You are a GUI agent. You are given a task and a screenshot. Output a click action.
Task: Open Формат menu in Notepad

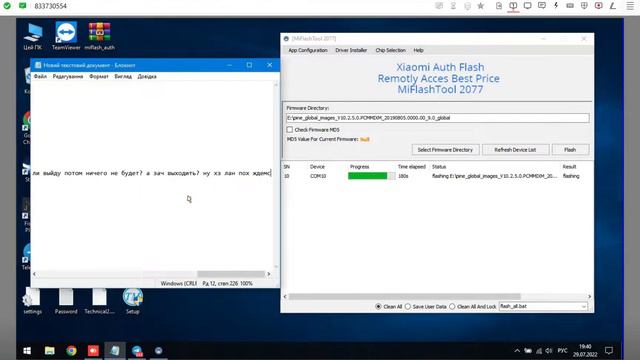[x=99, y=76]
